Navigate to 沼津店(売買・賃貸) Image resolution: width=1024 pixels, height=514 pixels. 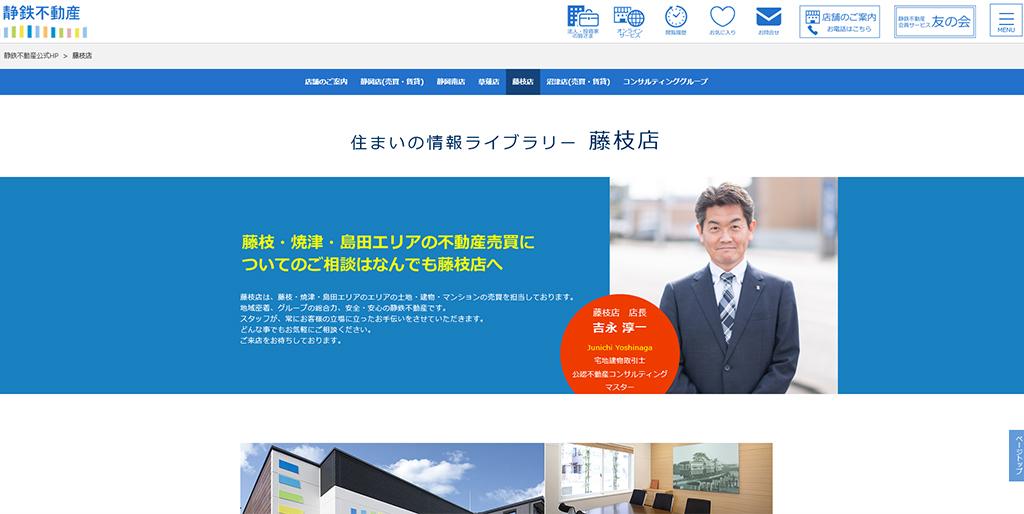click(x=579, y=81)
